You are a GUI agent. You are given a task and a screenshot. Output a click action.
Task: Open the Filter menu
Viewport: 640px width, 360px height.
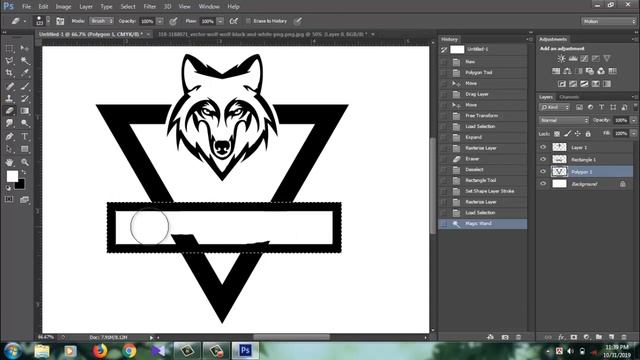click(x=149, y=7)
